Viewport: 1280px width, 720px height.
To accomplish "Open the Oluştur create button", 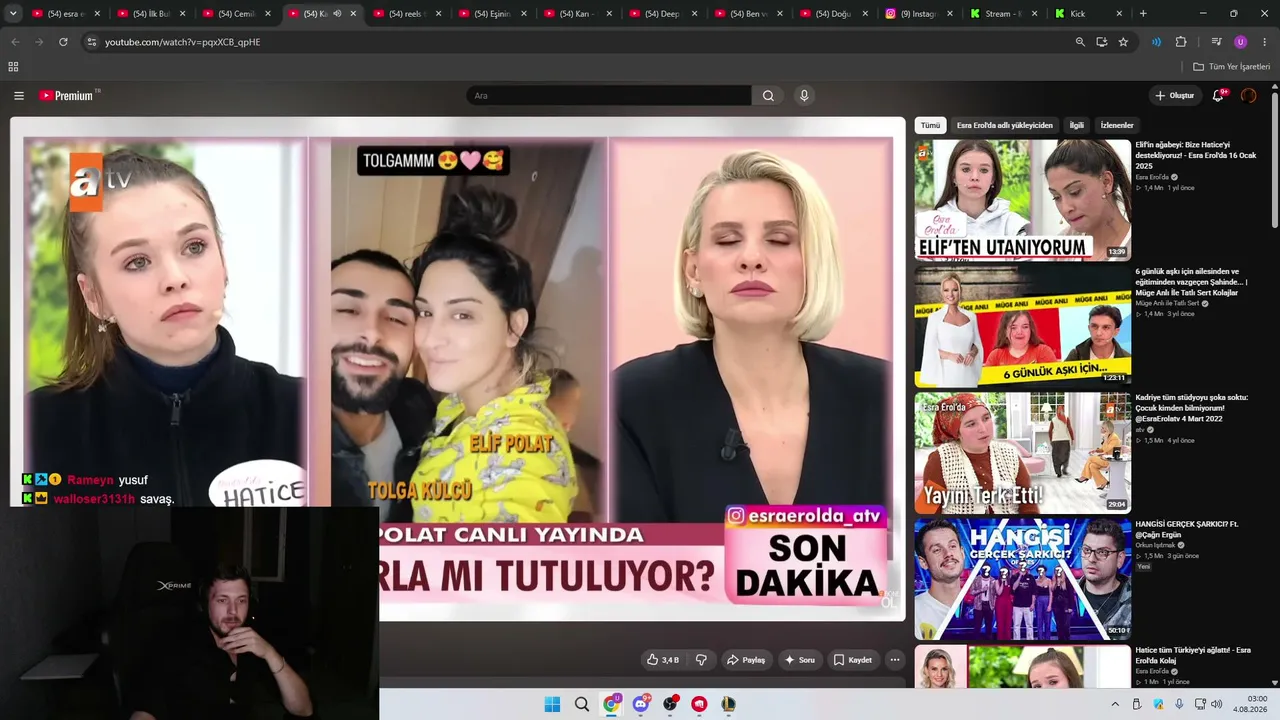I will (1175, 96).
